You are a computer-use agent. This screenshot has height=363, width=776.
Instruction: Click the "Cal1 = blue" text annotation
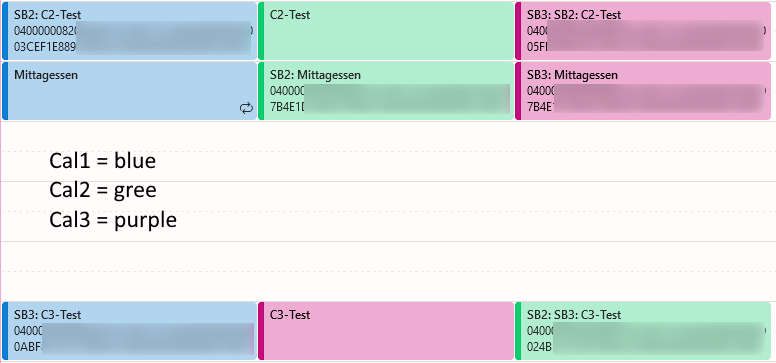(x=102, y=161)
